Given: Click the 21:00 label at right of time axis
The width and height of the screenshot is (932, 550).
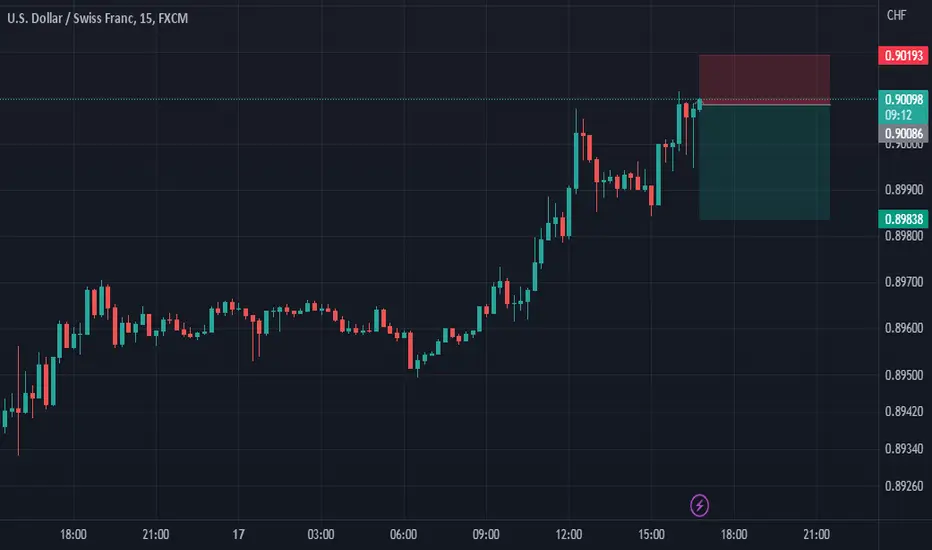Looking at the screenshot, I should point(816,535).
